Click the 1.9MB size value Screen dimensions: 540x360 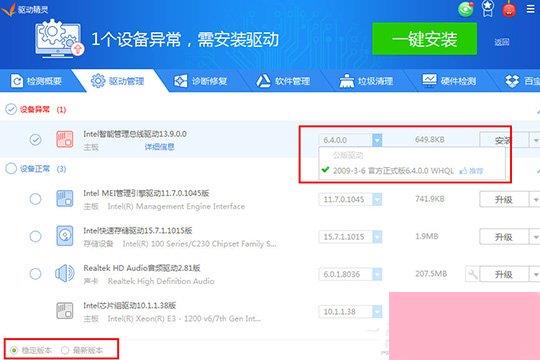(427, 236)
